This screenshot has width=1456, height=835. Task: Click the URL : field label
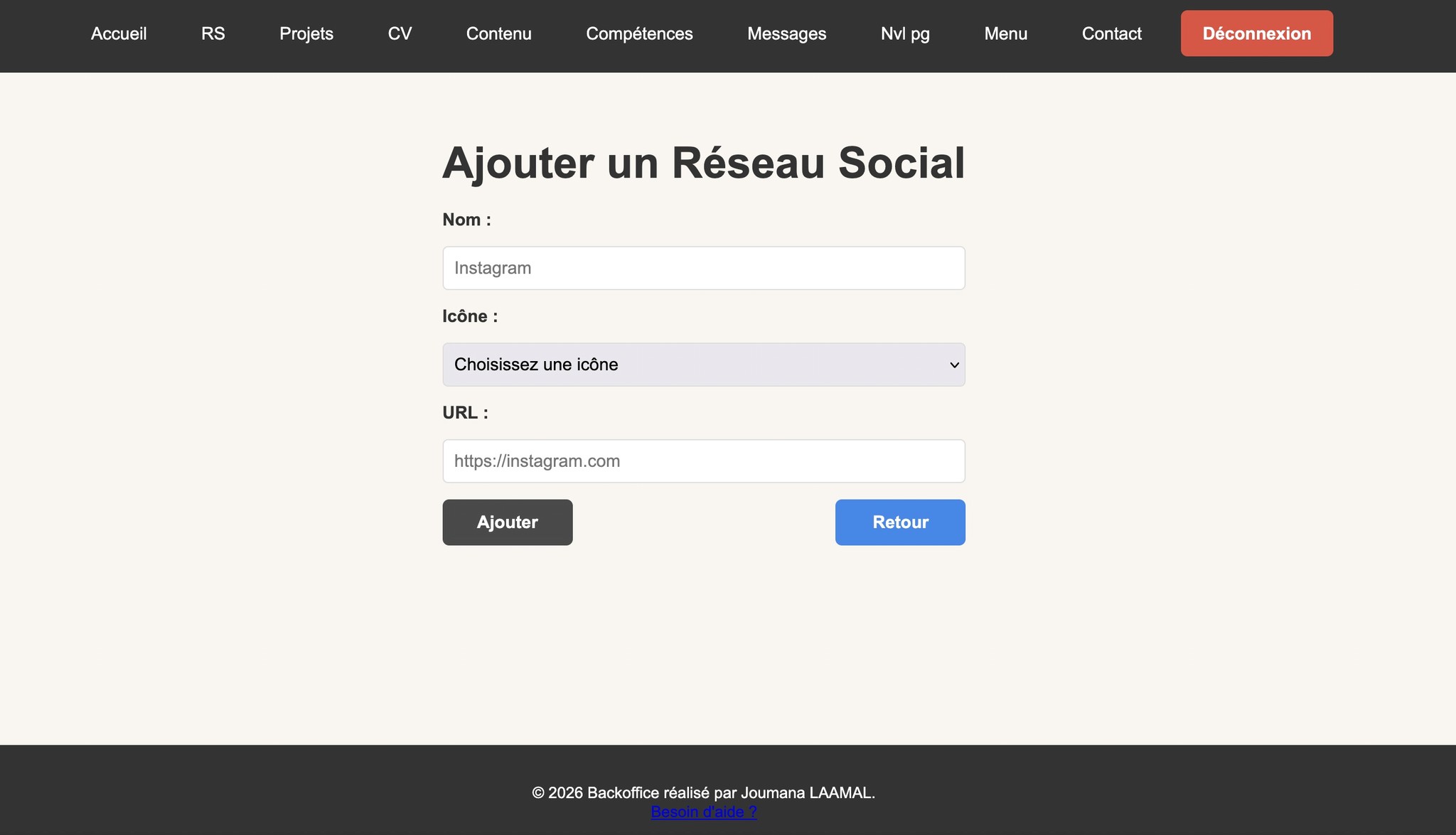pos(465,413)
